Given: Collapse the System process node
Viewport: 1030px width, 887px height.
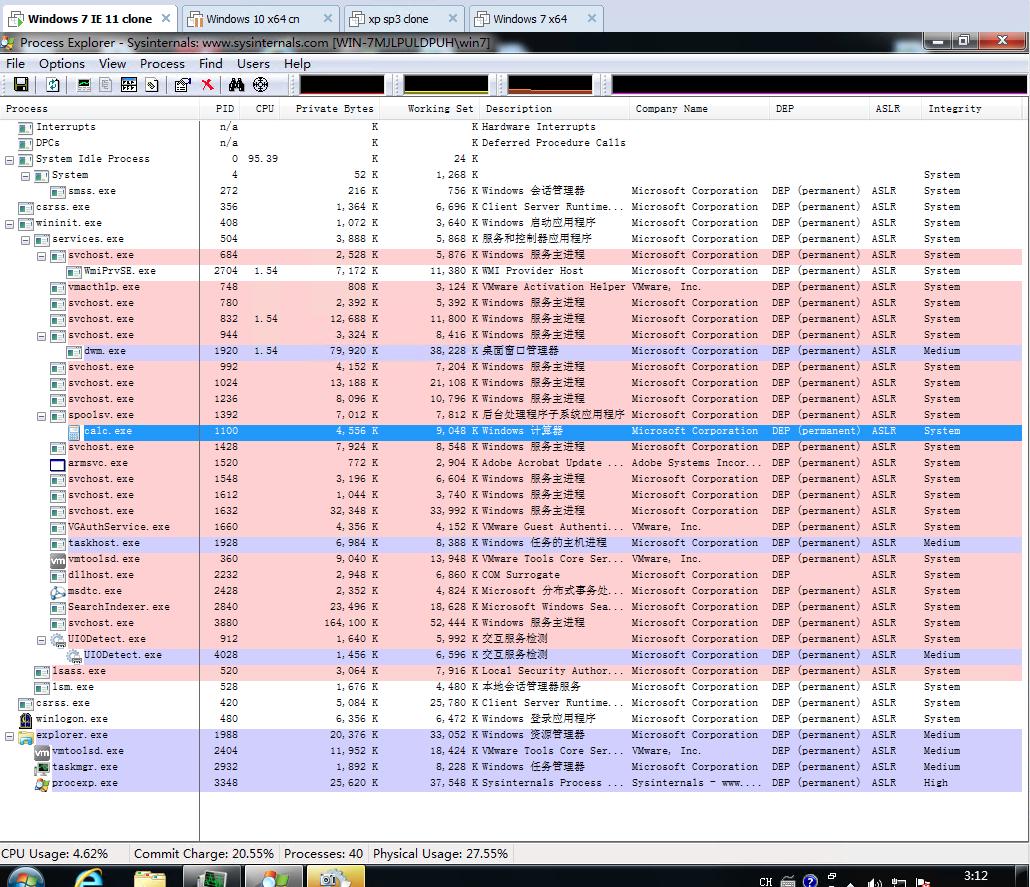Looking at the screenshot, I should 25,176.
